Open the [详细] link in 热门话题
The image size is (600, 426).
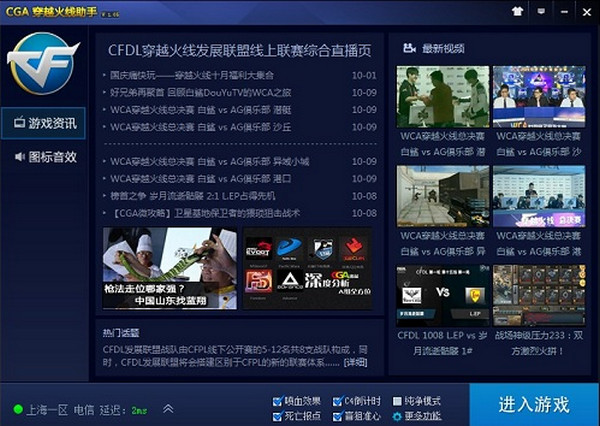click(x=355, y=362)
